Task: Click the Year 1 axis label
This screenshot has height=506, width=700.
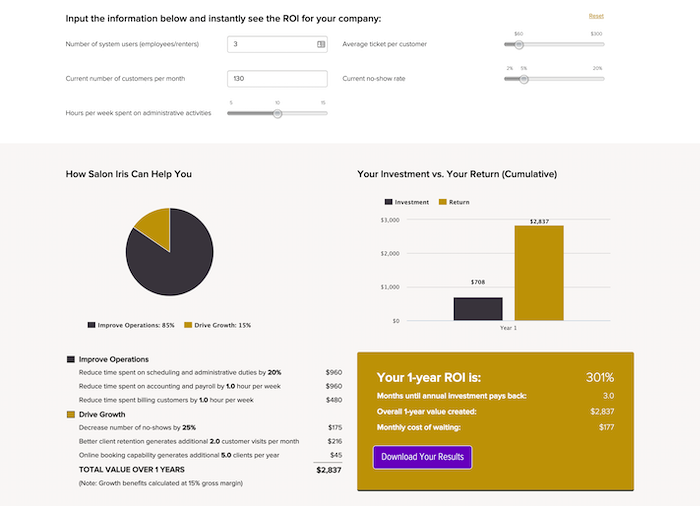Action: click(508, 328)
